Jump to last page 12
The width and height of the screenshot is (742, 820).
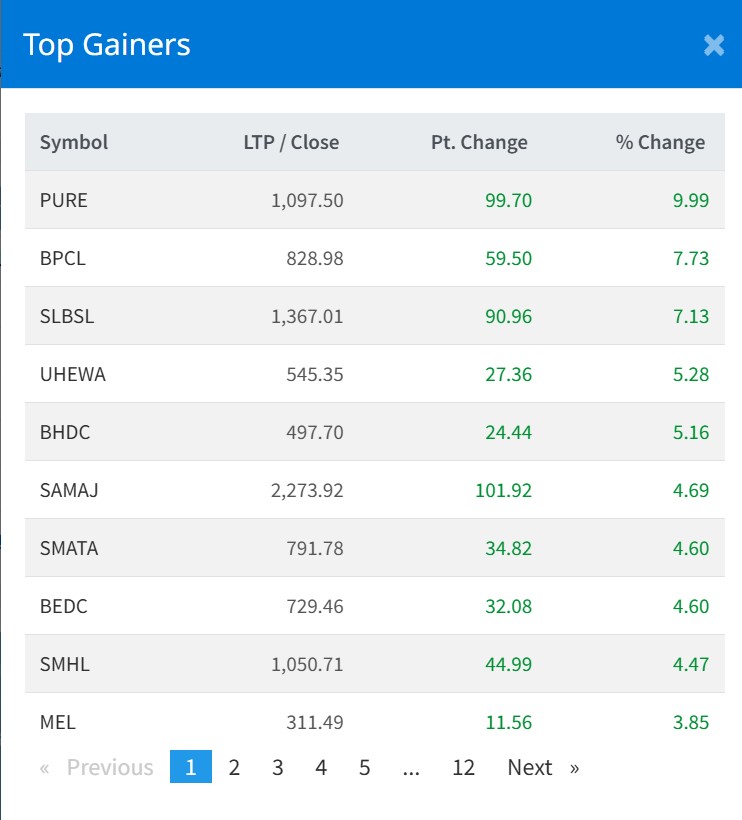(x=463, y=767)
